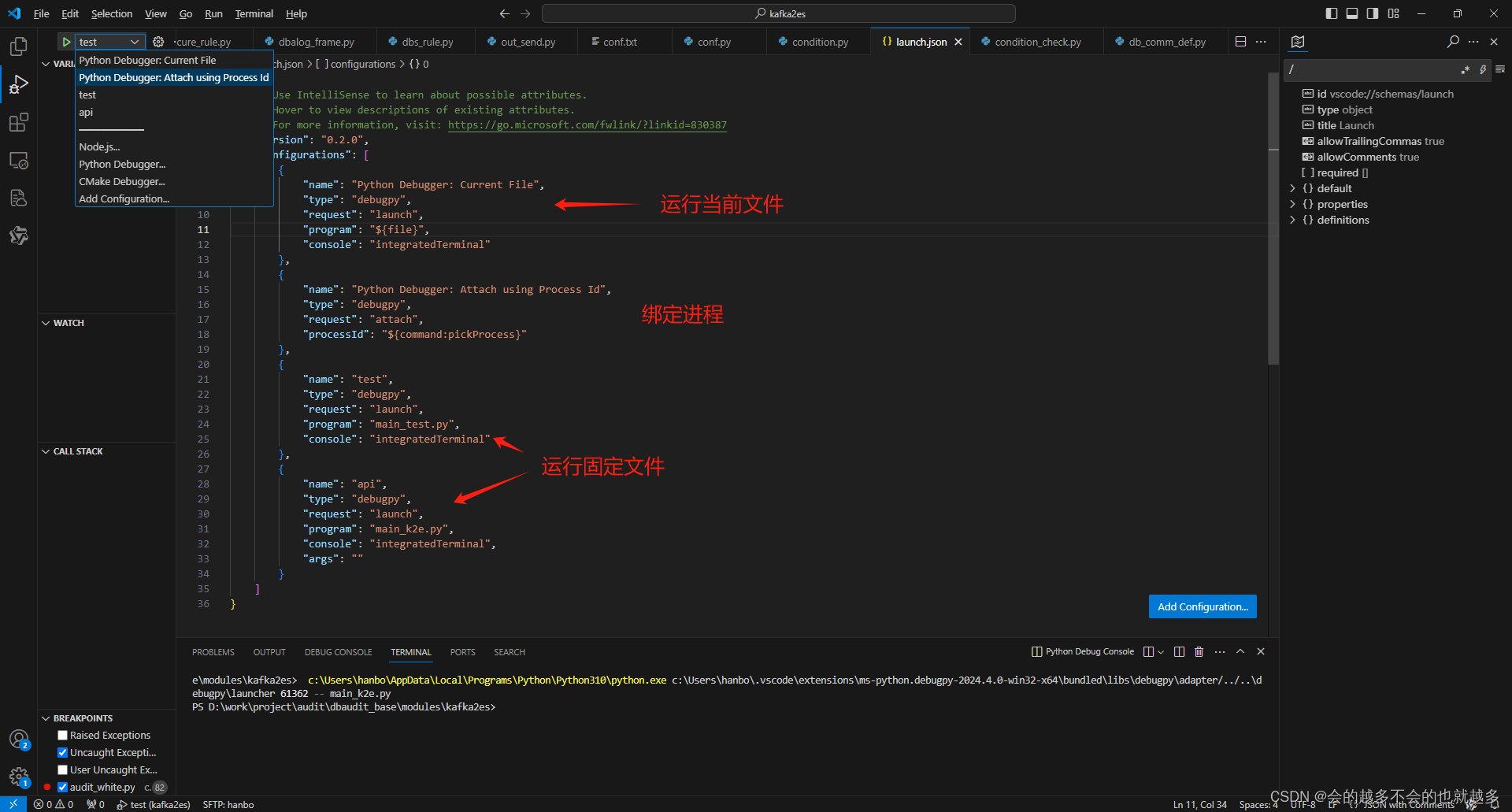The width and height of the screenshot is (1512, 812).
Task: Split the editor layout
Action: tap(1240, 42)
